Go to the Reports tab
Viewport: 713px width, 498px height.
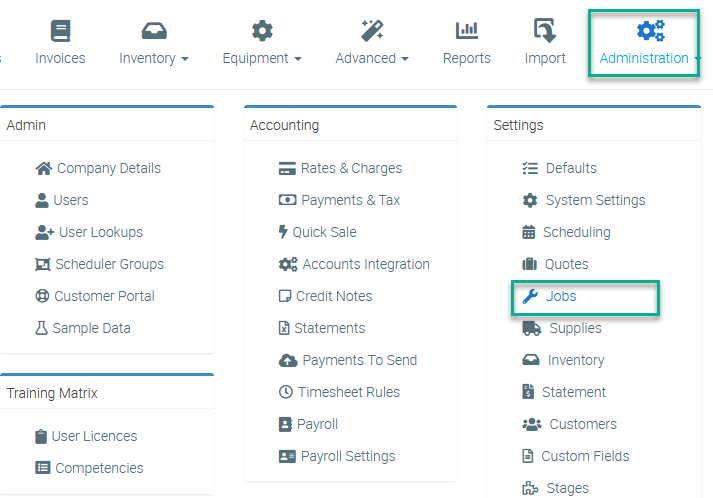[x=467, y=43]
